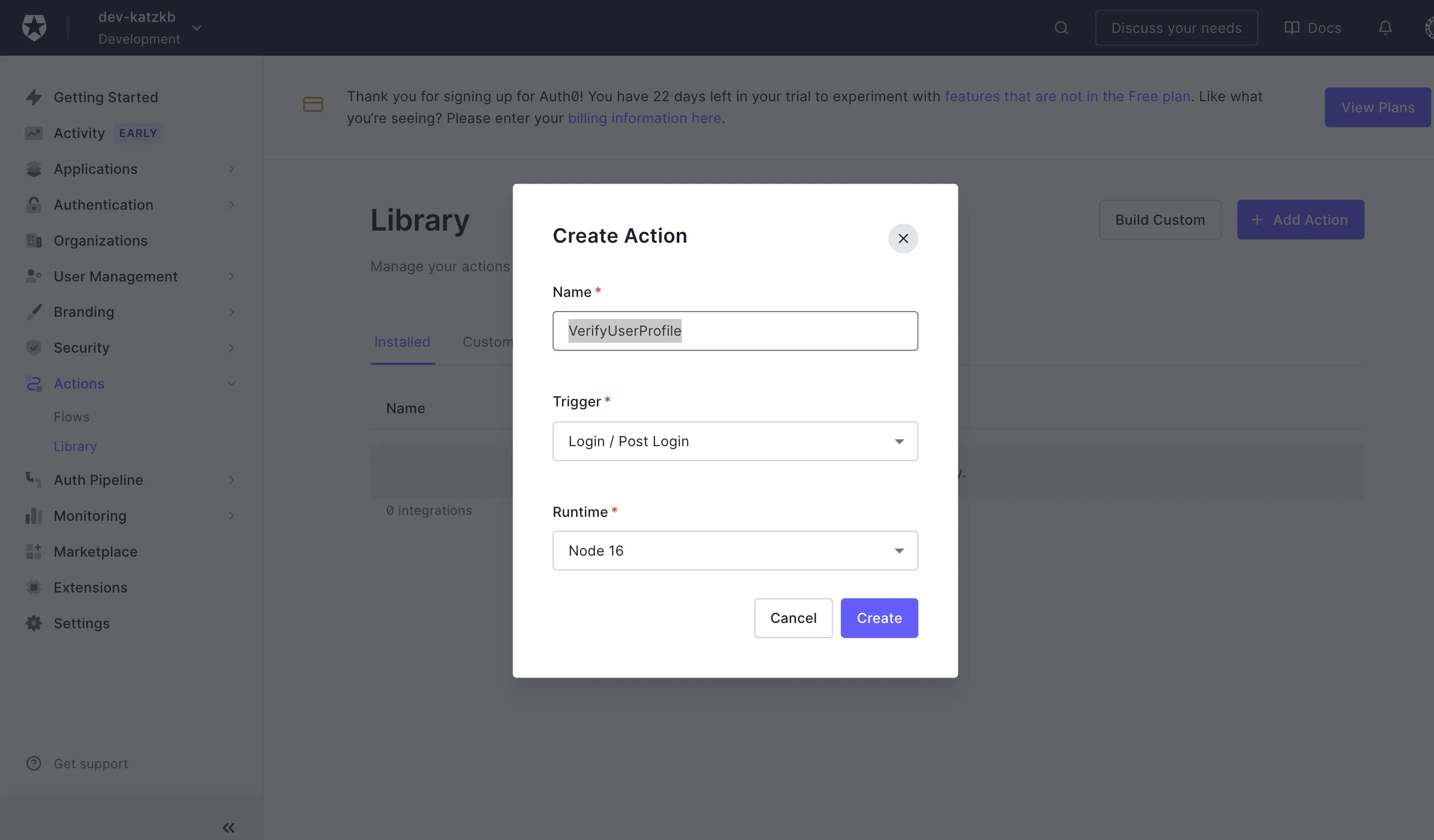Image resolution: width=1434 pixels, height=840 pixels.
Task: Click the View Plans button
Action: click(1377, 108)
